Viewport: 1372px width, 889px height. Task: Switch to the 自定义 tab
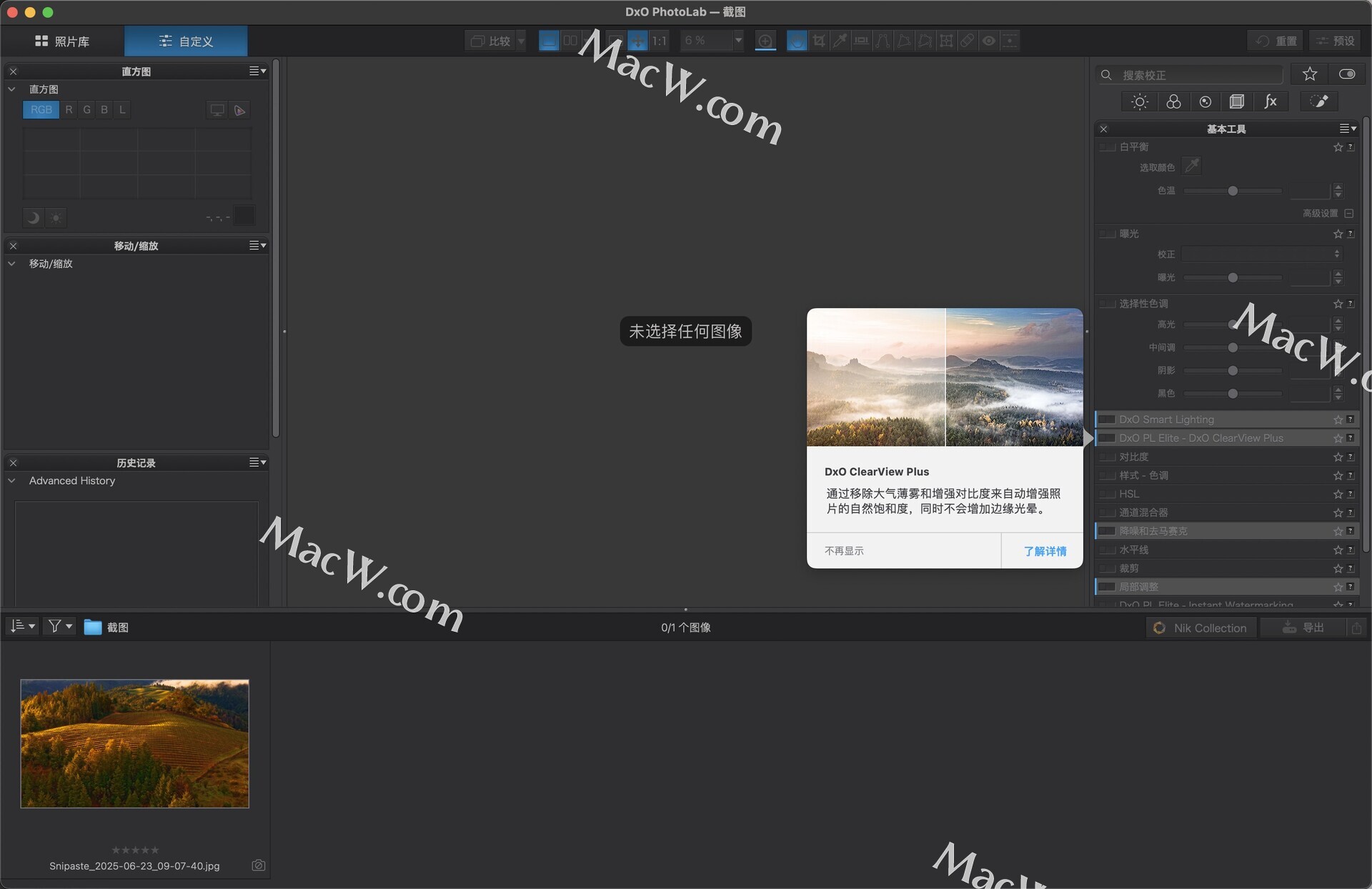pyautogui.click(x=186, y=41)
